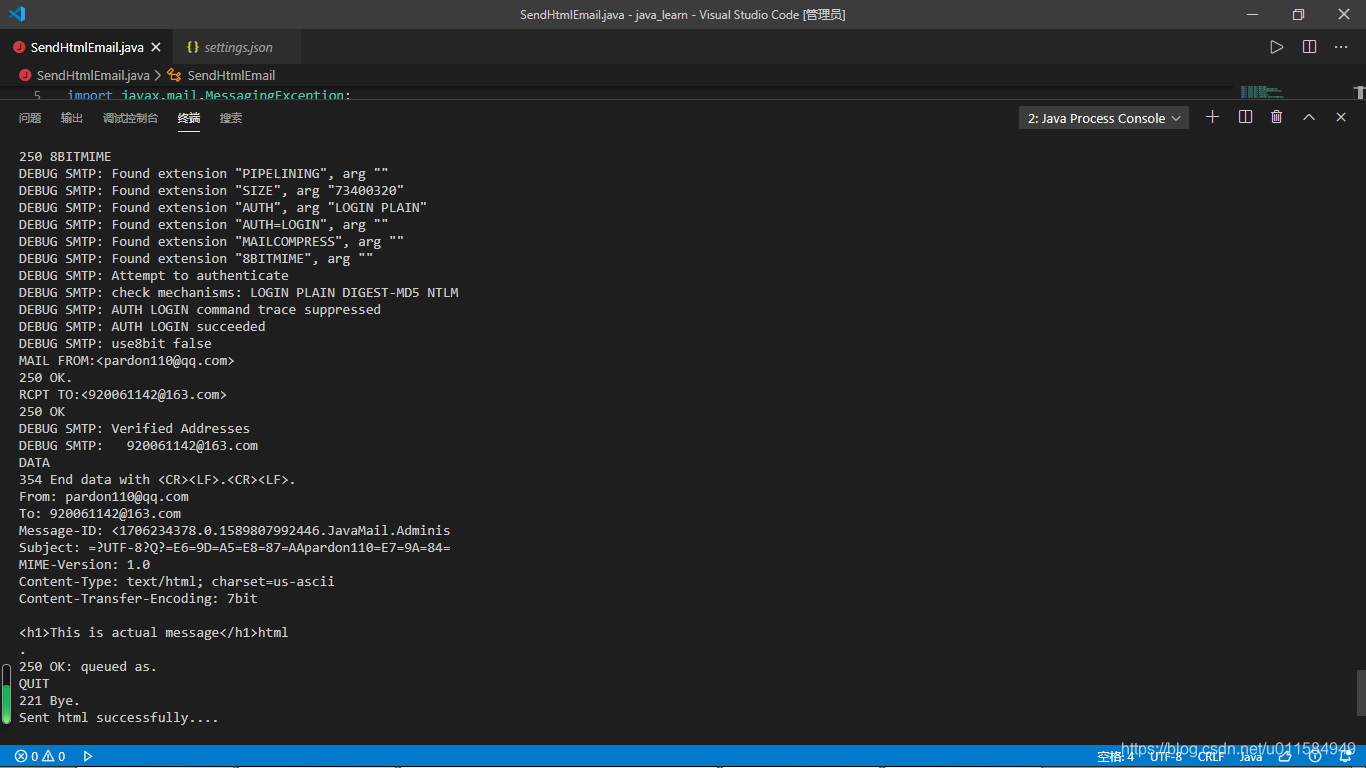The height and width of the screenshot is (768, 1366).
Task: Click SendHtmlEmail.java breadcrumb file item
Action: pyautogui.click(x=84, y=75)
